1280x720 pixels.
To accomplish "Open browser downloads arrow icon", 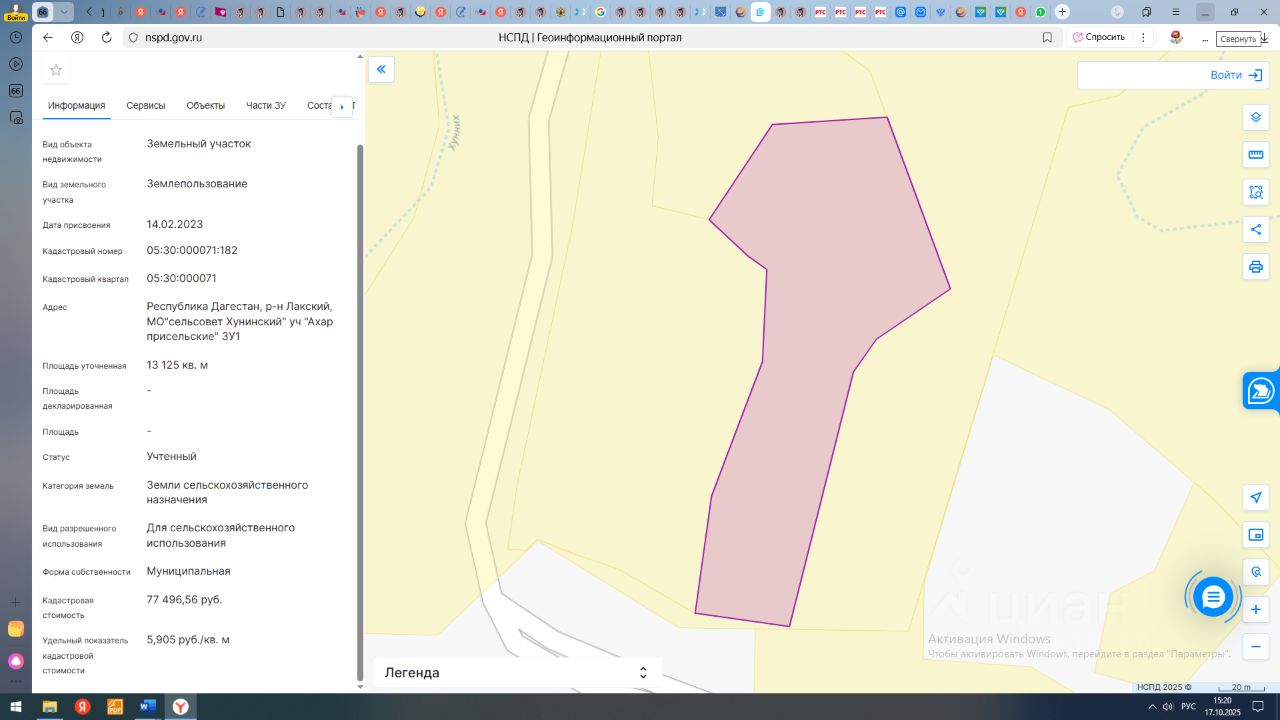I will point(1263,37).
